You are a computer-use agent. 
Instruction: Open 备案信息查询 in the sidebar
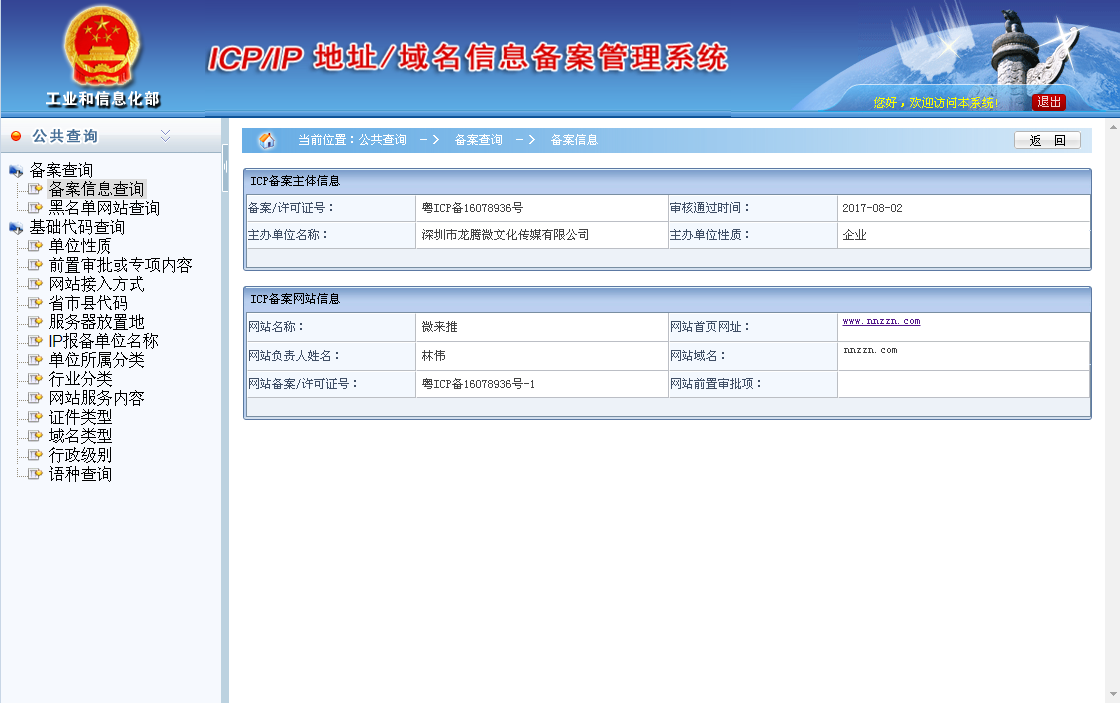96,189
